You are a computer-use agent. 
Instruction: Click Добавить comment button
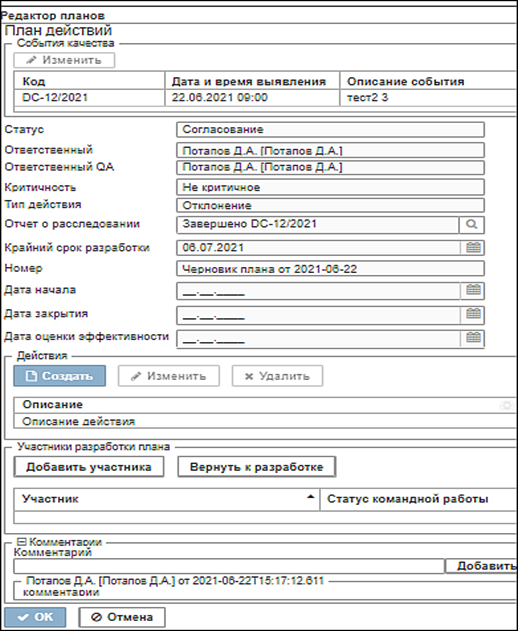[x=481, y=566]
